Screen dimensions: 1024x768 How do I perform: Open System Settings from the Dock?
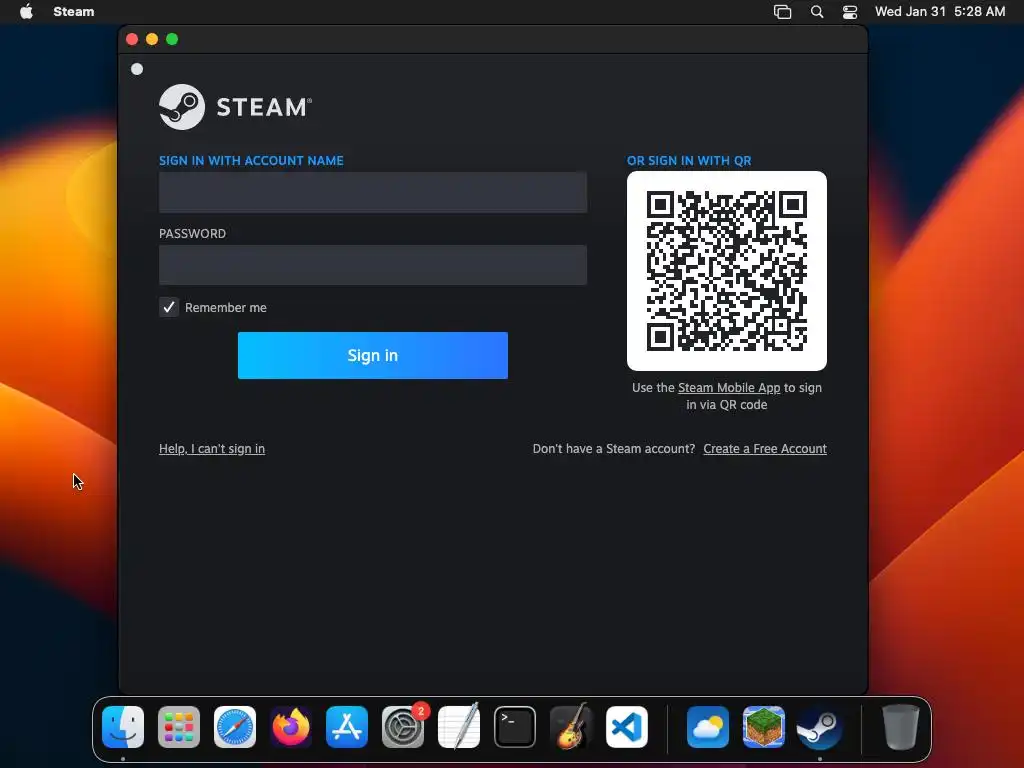403,727
